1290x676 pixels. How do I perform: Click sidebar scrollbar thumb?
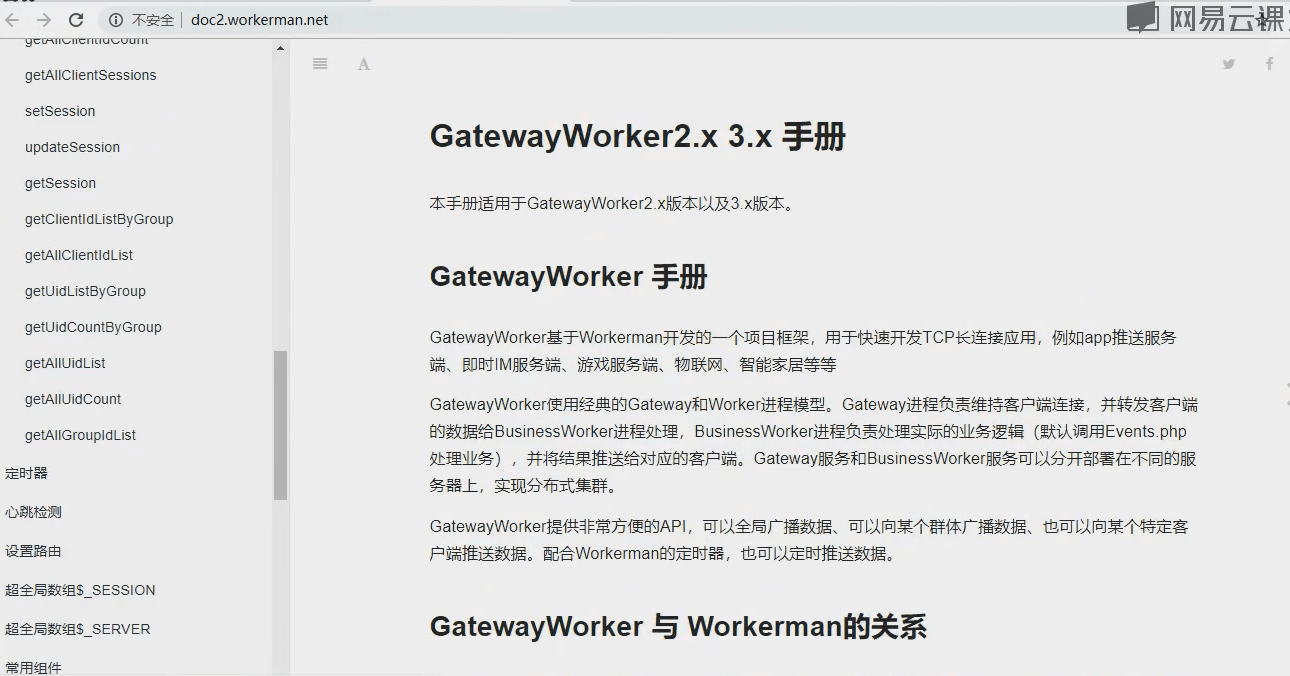(x=281, y=425)
